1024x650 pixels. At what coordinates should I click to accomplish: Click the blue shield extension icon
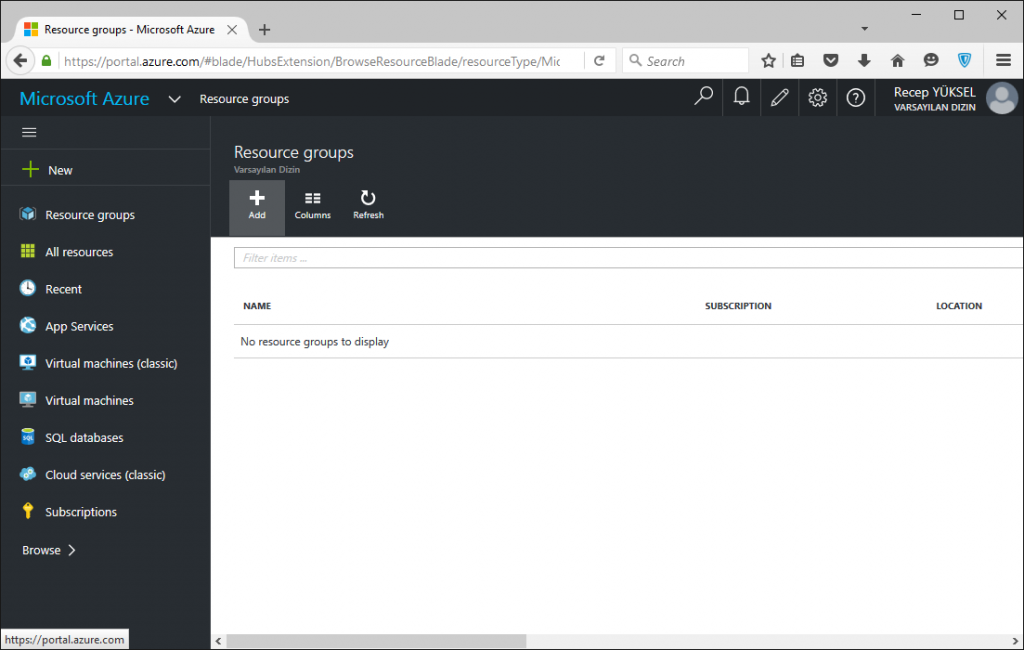[x=964, y=61]
